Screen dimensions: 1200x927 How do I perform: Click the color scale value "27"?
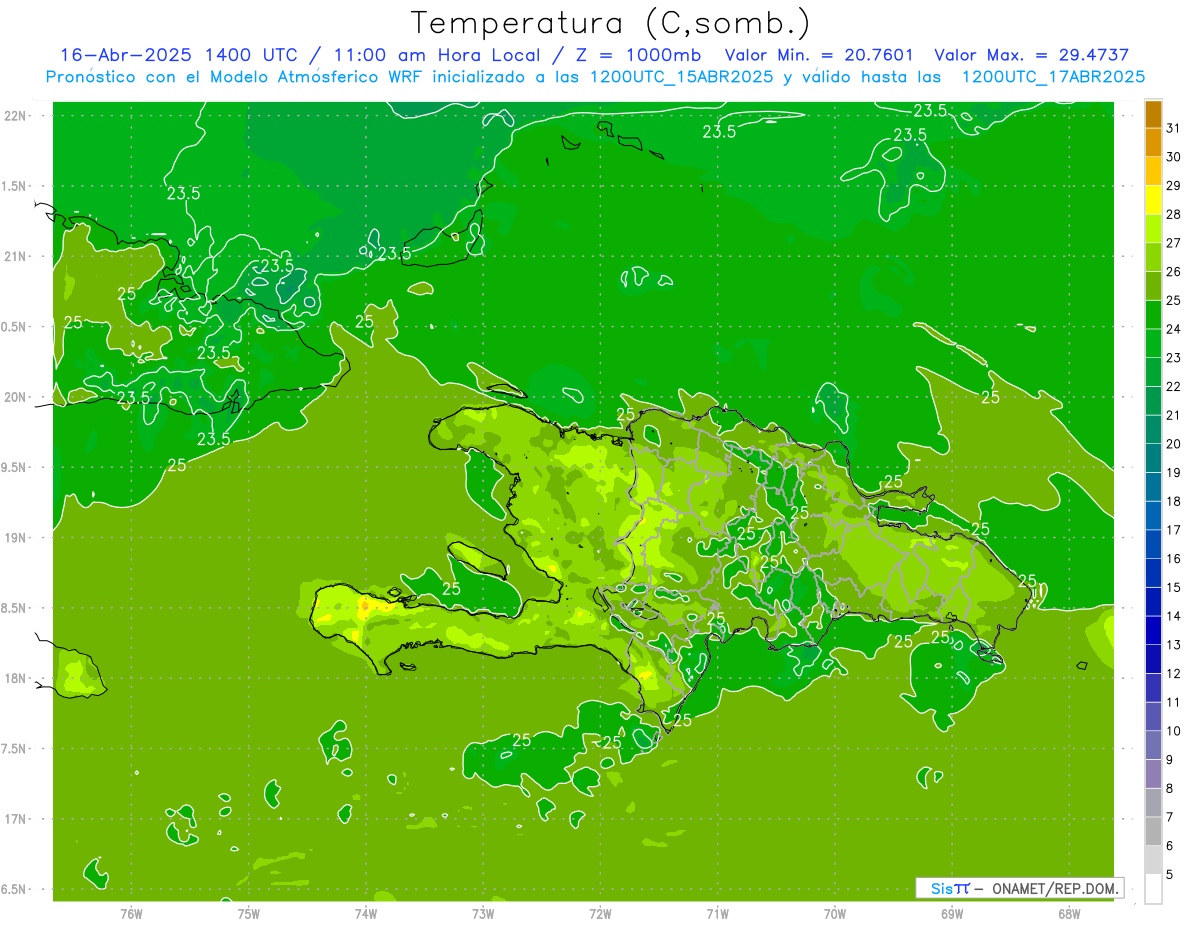(1174, 243)
